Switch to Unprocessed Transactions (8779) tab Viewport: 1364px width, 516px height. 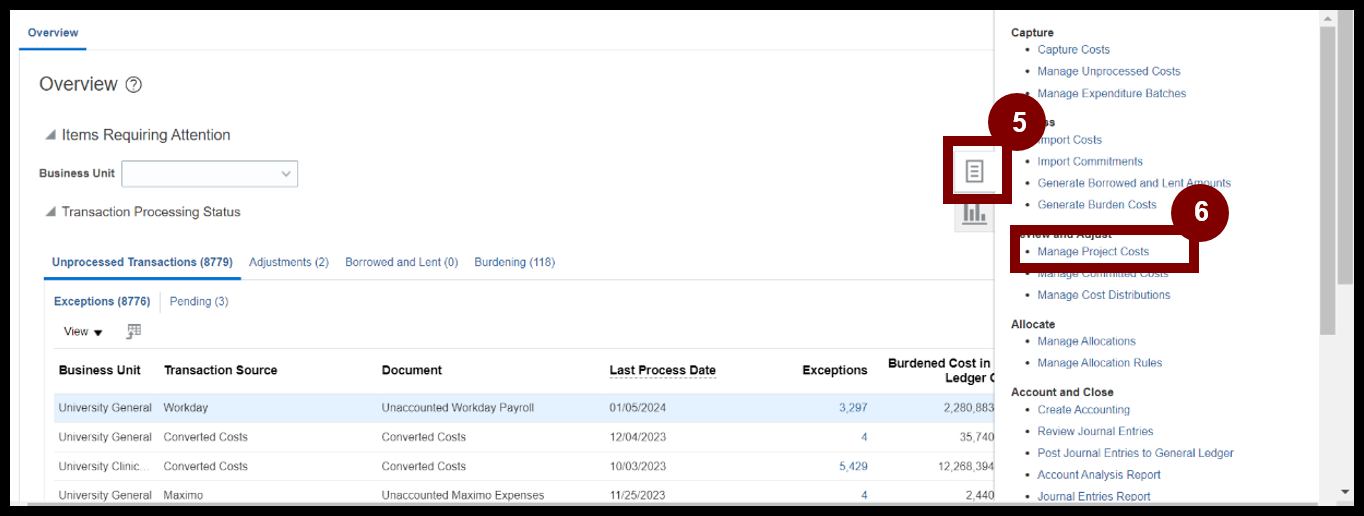click(x=142, y=262)
